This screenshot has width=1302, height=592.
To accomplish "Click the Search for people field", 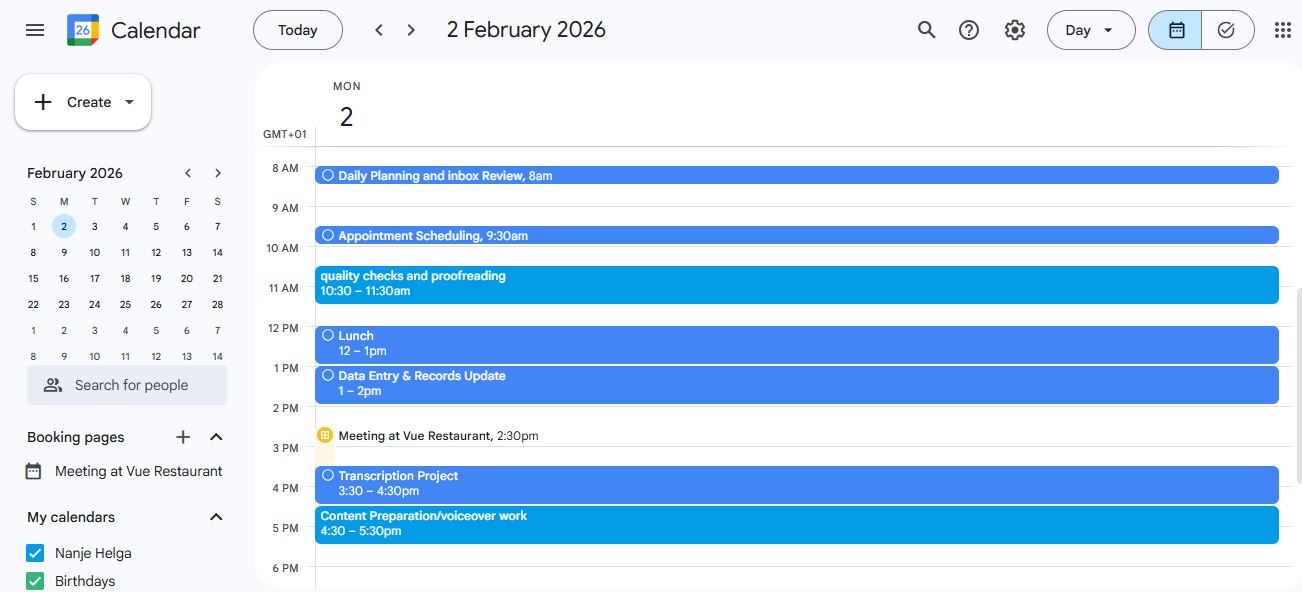I will 127,385.
